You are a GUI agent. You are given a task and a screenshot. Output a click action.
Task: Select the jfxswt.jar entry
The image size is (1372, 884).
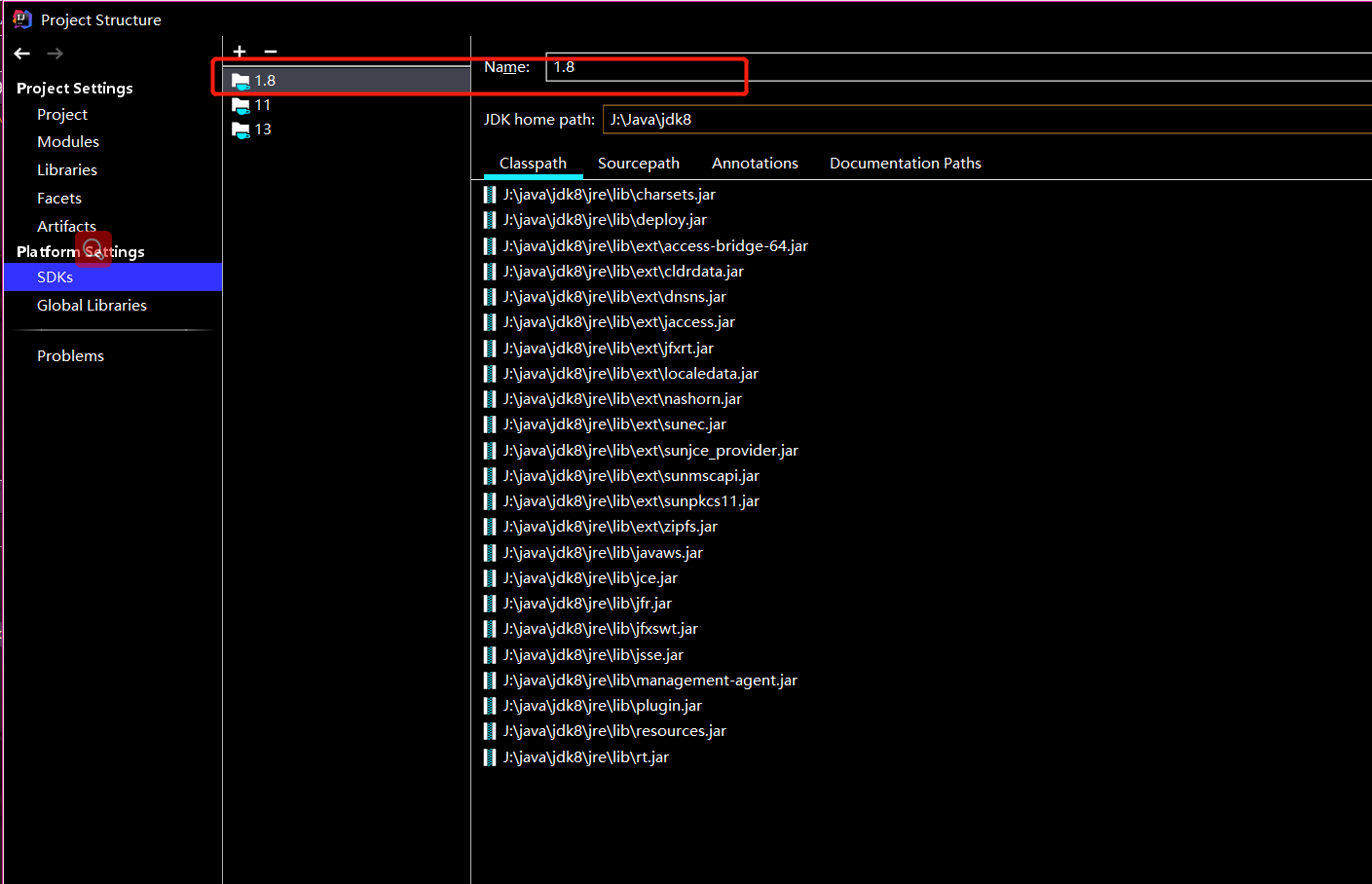click(601, 629)
